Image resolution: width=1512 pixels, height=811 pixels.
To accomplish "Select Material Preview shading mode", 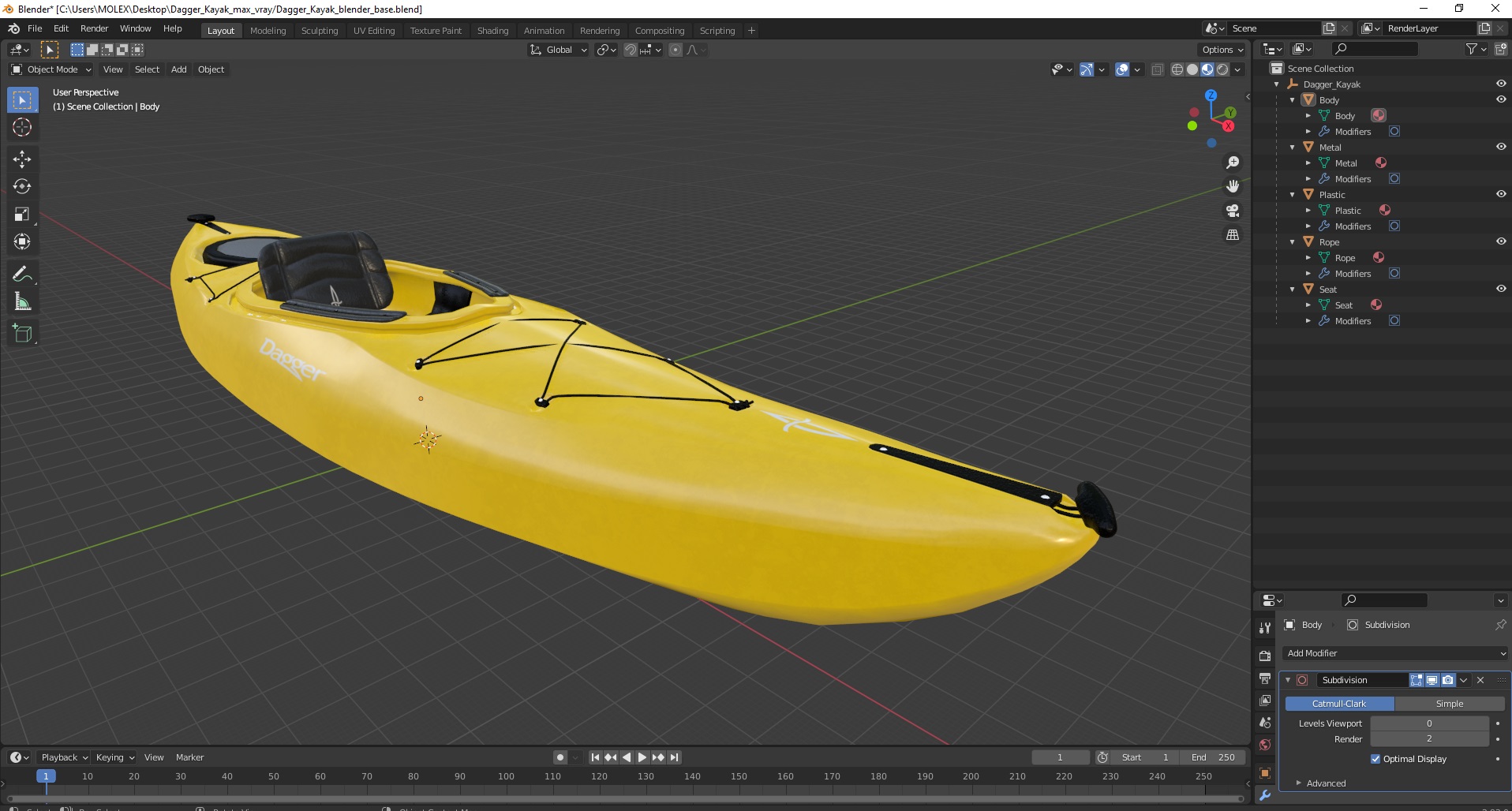I will pos(1207,69).
